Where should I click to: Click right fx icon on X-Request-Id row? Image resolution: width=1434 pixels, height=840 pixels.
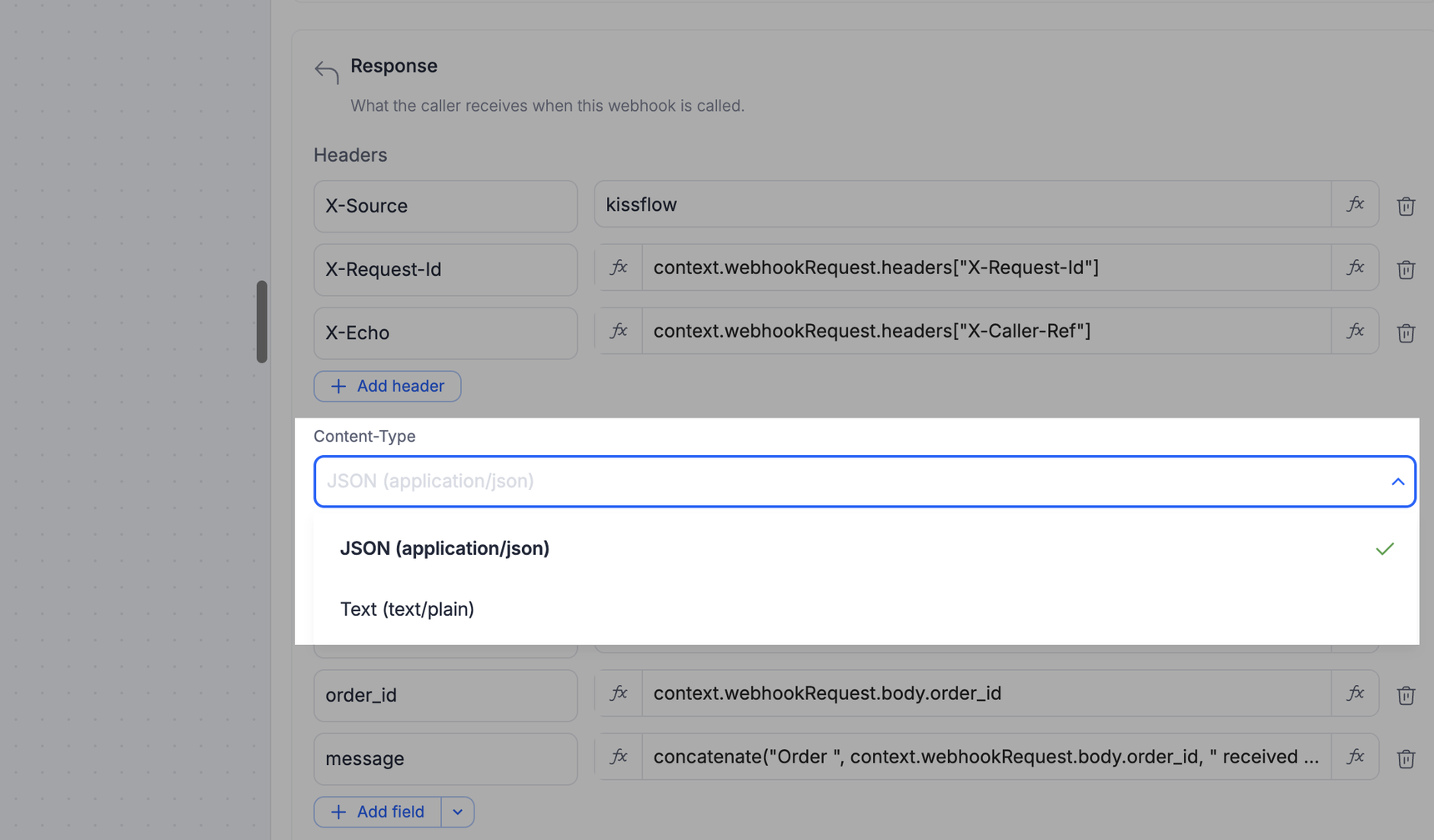click(x=1355, y=267)
